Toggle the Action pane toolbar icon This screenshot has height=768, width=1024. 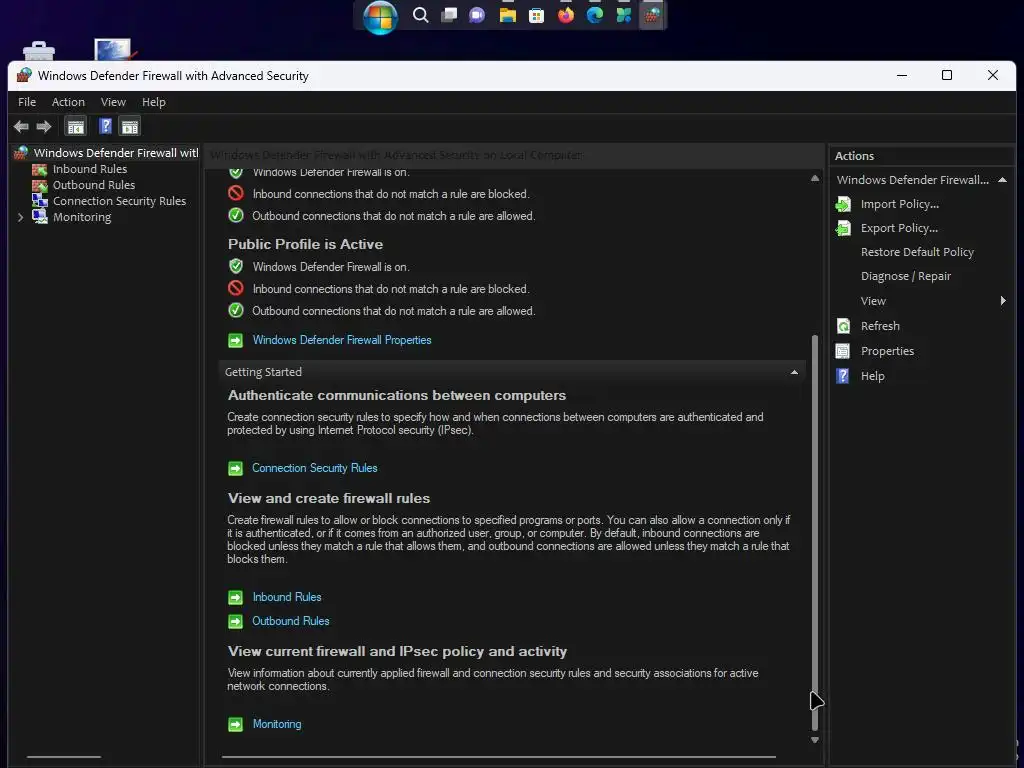coord(130,127)
